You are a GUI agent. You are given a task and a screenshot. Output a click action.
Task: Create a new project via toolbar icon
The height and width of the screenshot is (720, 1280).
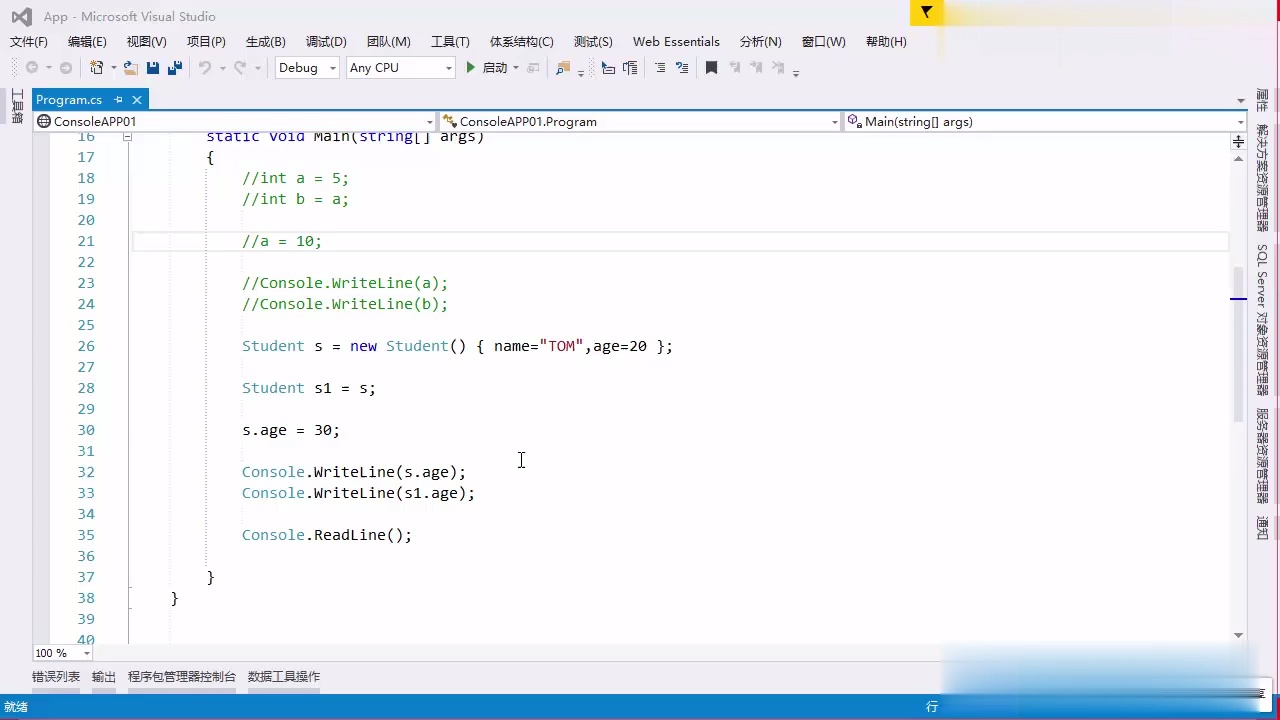pyautogui.click(x=95, y=67)
